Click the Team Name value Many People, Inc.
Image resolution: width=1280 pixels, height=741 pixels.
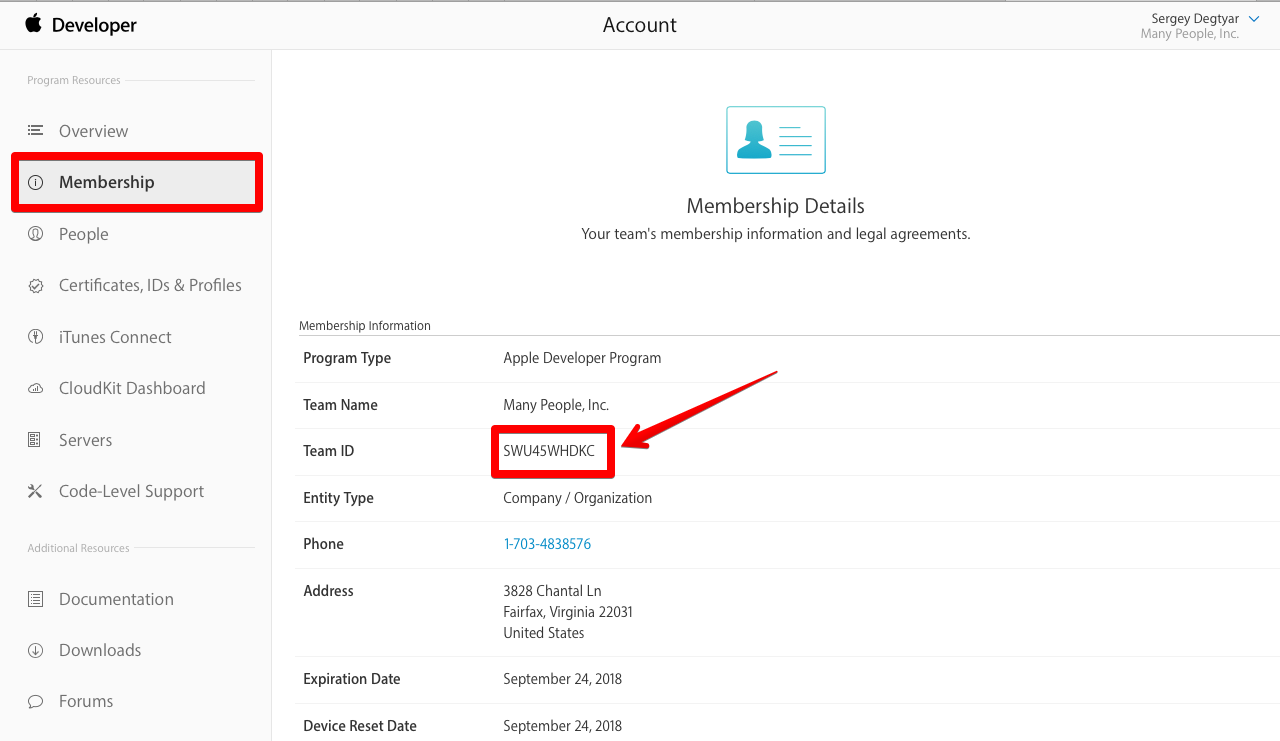[x=556, y=405]
